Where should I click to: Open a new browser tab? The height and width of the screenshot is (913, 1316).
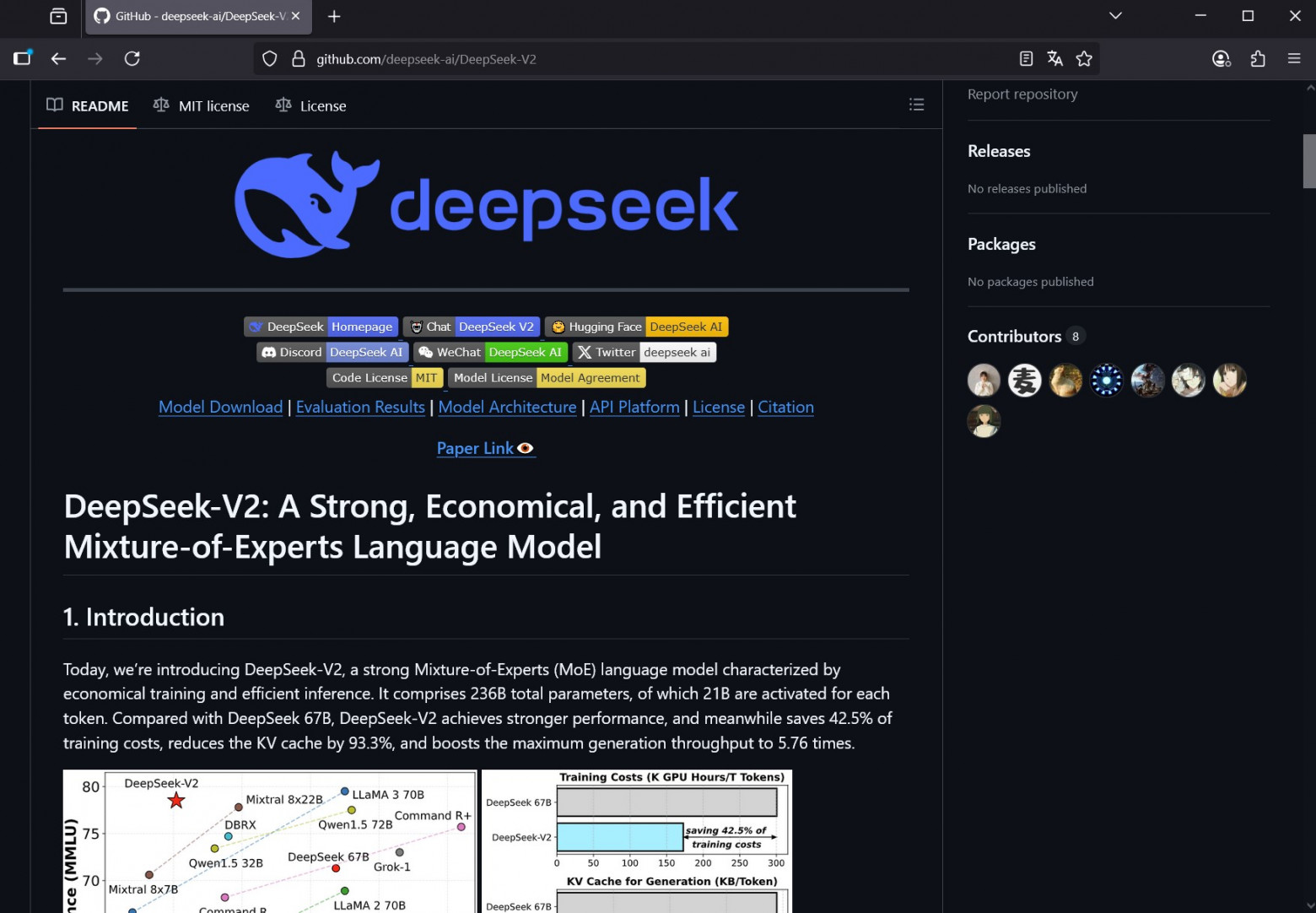coord(334,16)
